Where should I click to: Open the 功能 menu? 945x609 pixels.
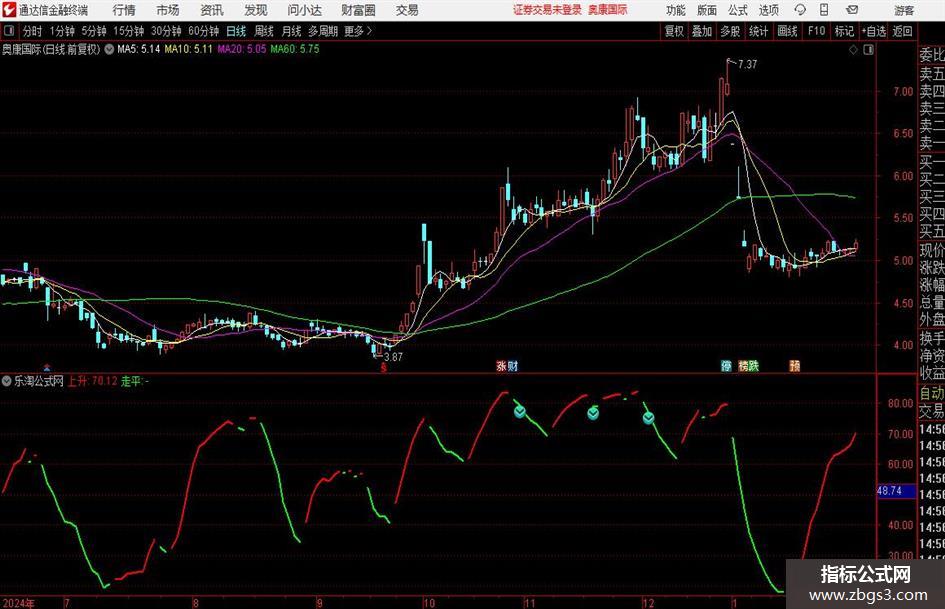click(676, 10)
